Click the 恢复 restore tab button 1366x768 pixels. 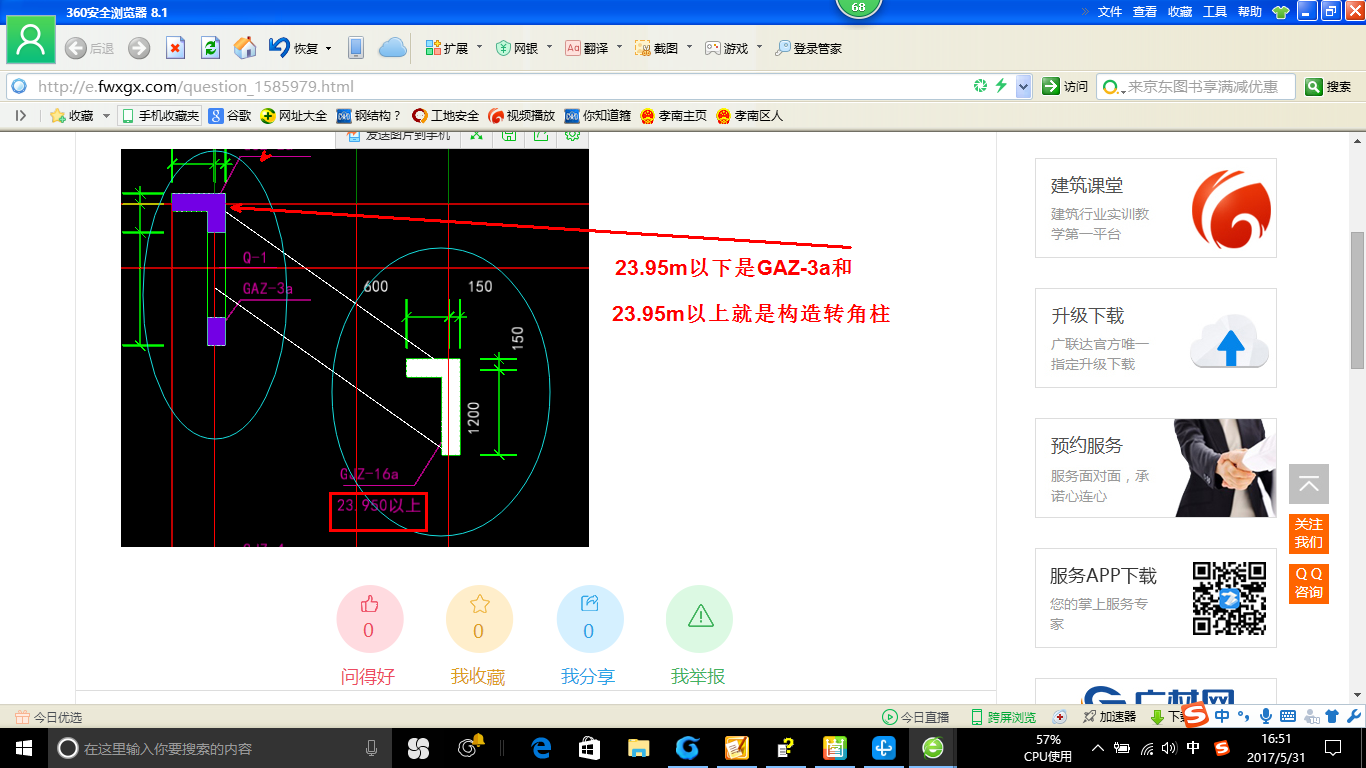(294, 48)
